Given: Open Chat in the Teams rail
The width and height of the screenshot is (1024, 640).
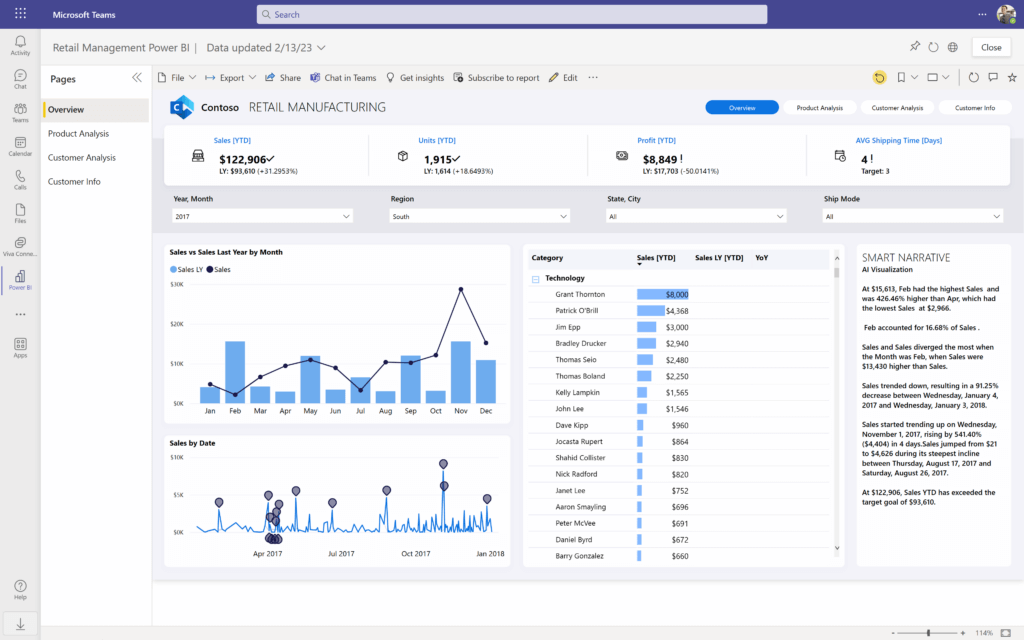Looking at the screenshot, I should [20, 79].
